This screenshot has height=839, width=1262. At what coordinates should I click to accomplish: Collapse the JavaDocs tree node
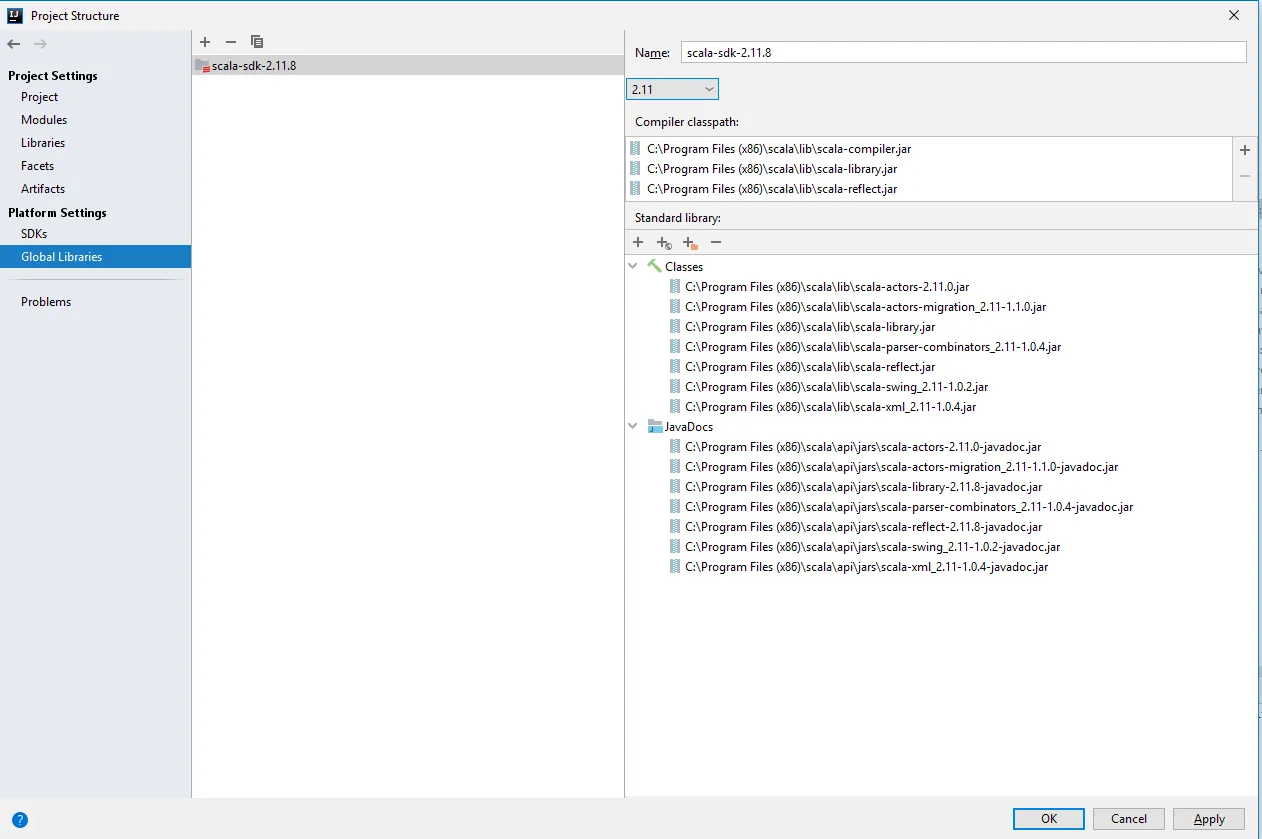(633, 426)
